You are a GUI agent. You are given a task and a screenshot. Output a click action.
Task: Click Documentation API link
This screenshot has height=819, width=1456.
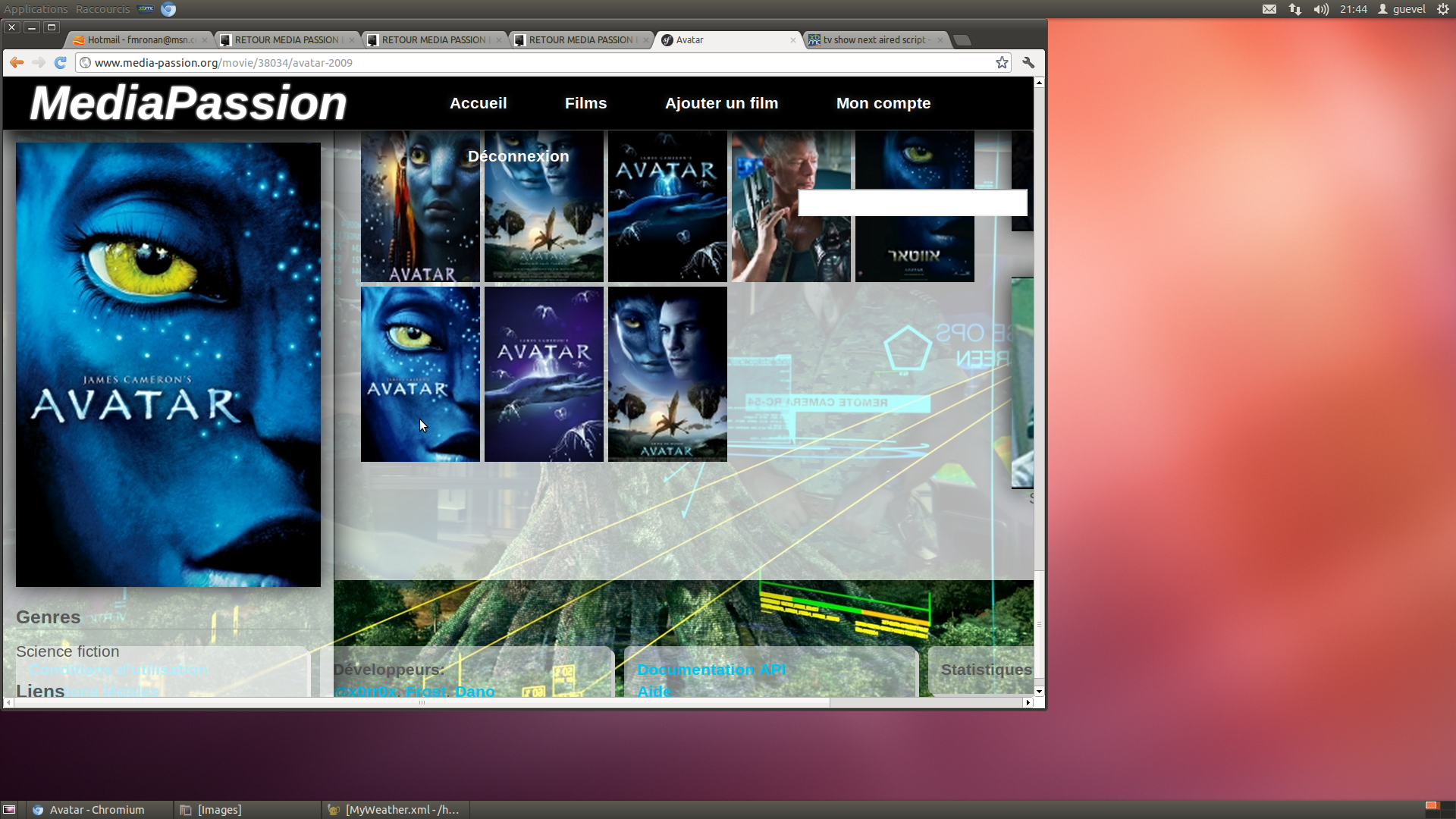tap(711, 670)
